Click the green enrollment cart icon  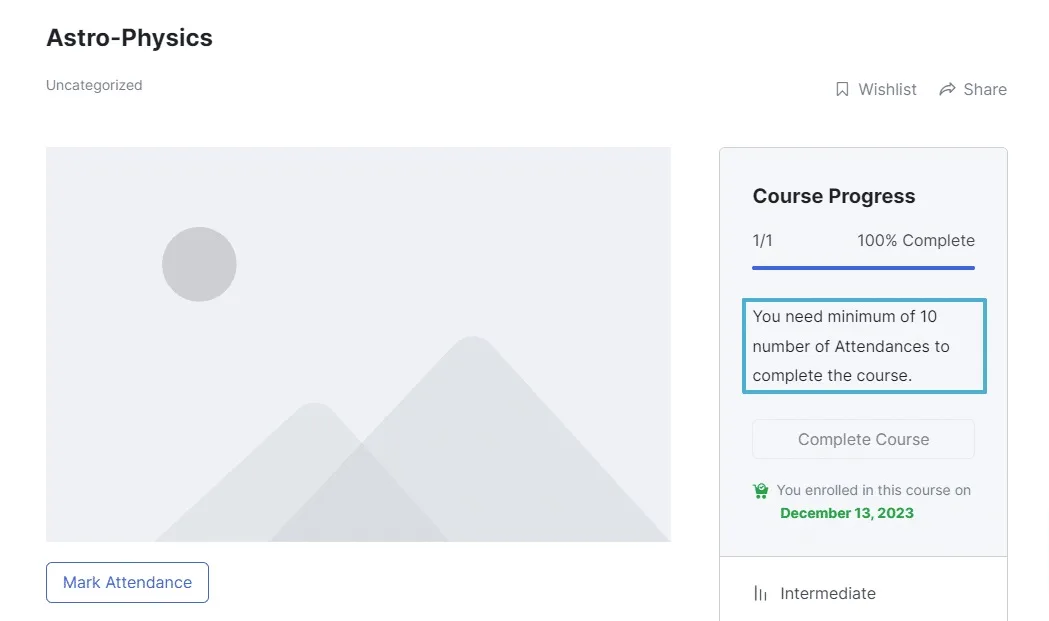(x=760, y=490)
